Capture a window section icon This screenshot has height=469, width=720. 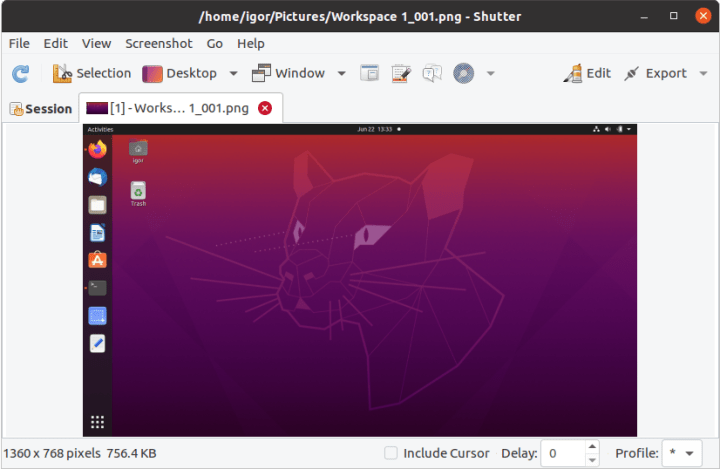point(370,73)
